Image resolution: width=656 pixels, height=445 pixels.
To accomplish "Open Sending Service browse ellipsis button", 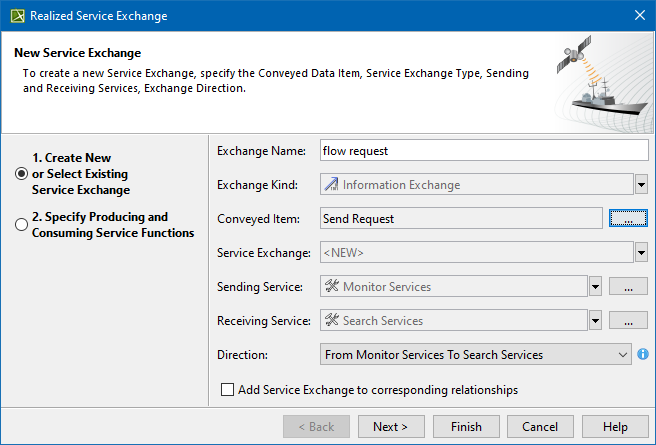I will (629, 287).
